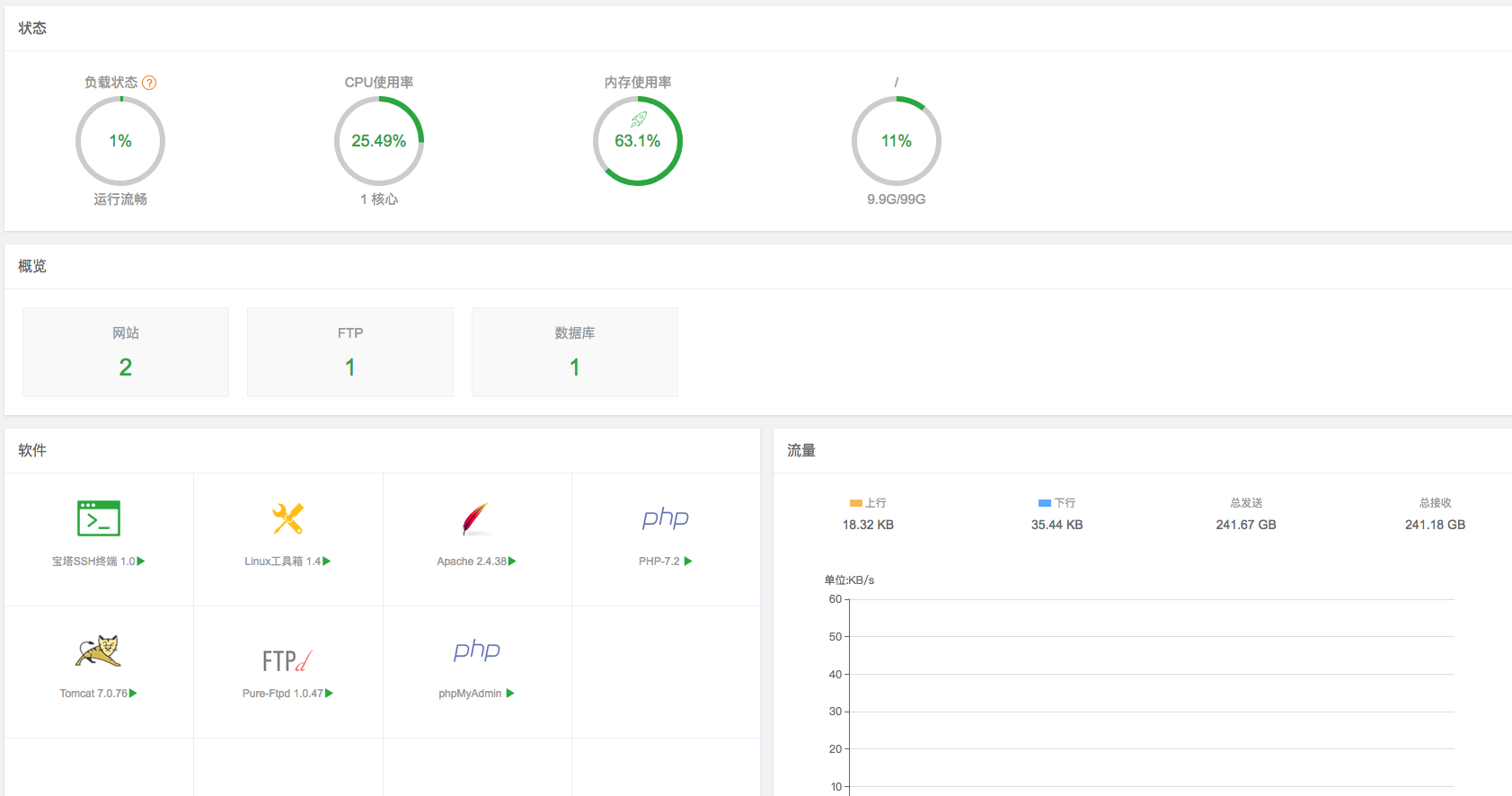Open the PHP-7.2 text link
Viewport: 1512px width, 796px height.
[x=659, y=562]
